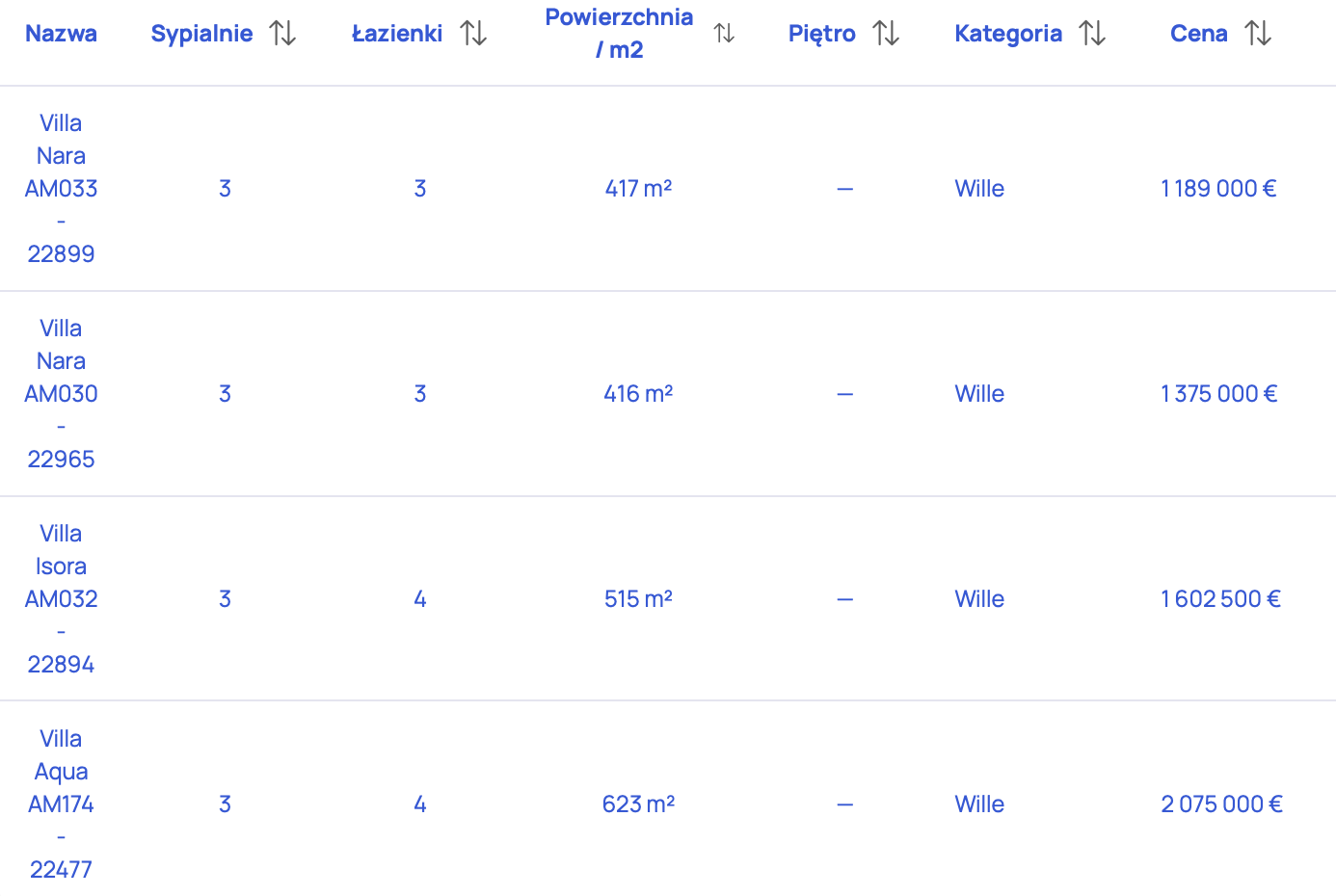Click the Kategoria sort arrows icon

[x=1092, y=34]
